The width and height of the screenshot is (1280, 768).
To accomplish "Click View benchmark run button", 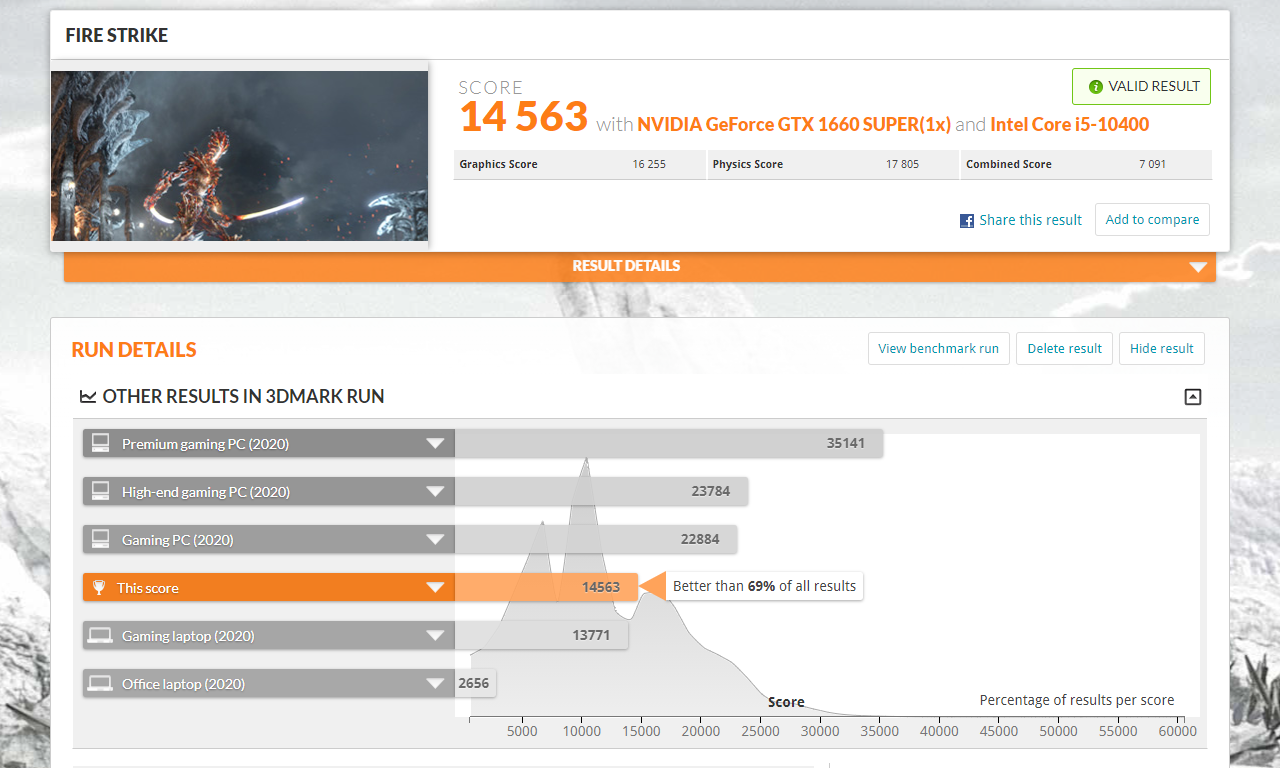I will point(939,349).
